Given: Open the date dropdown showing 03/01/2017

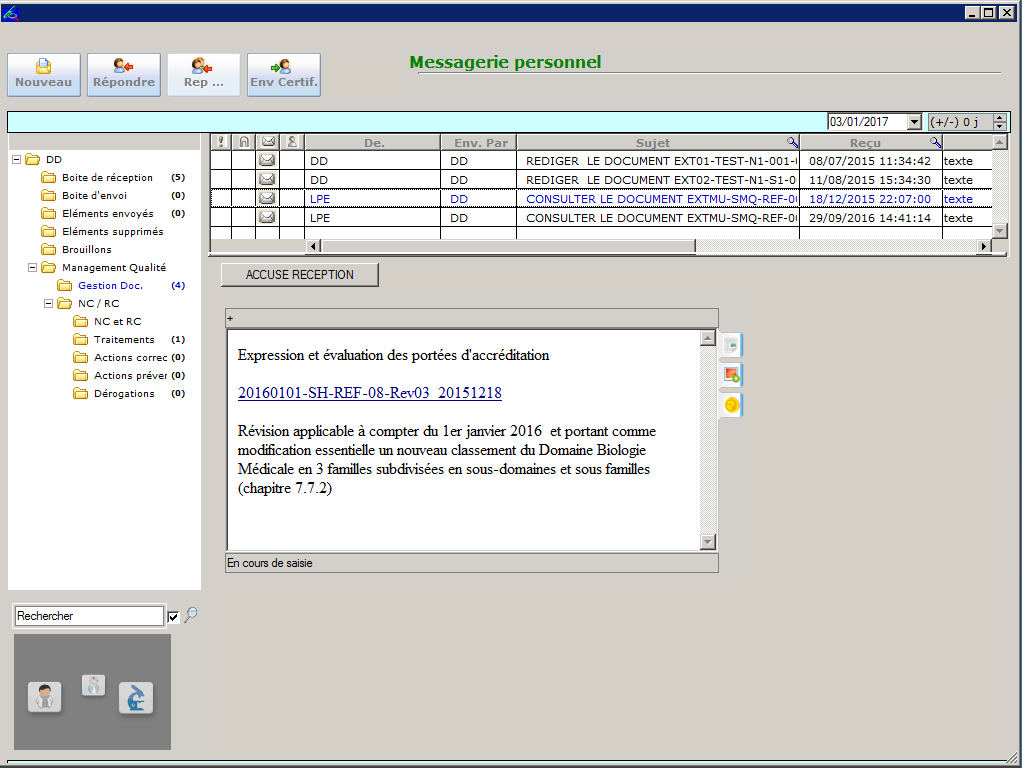Looking at the screenshot, I should 913,122.
